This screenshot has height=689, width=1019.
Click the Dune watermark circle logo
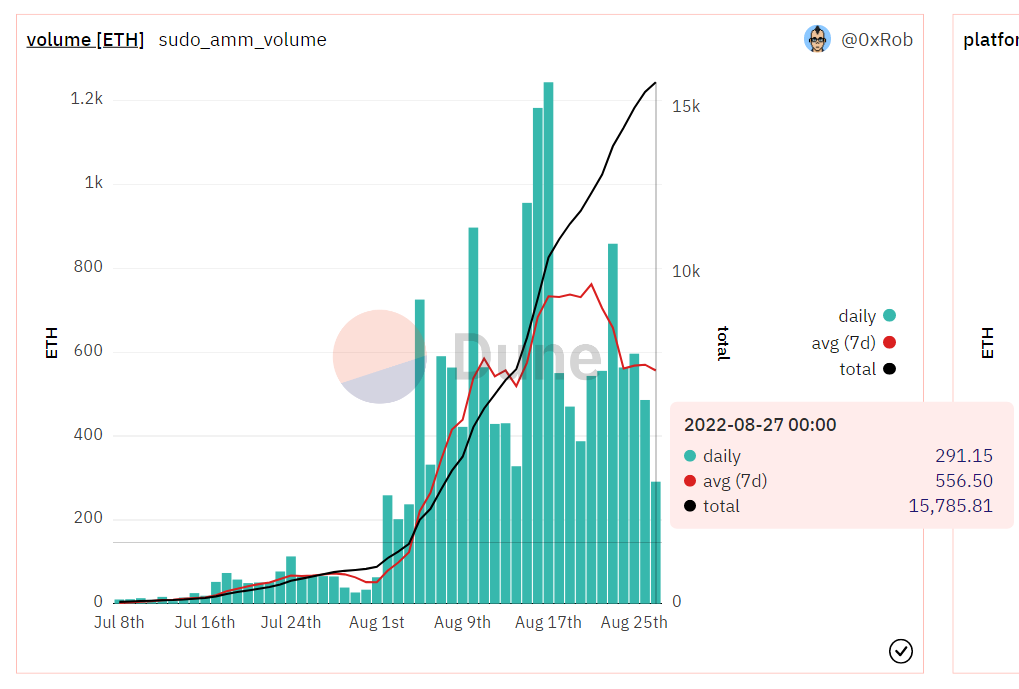379,357
